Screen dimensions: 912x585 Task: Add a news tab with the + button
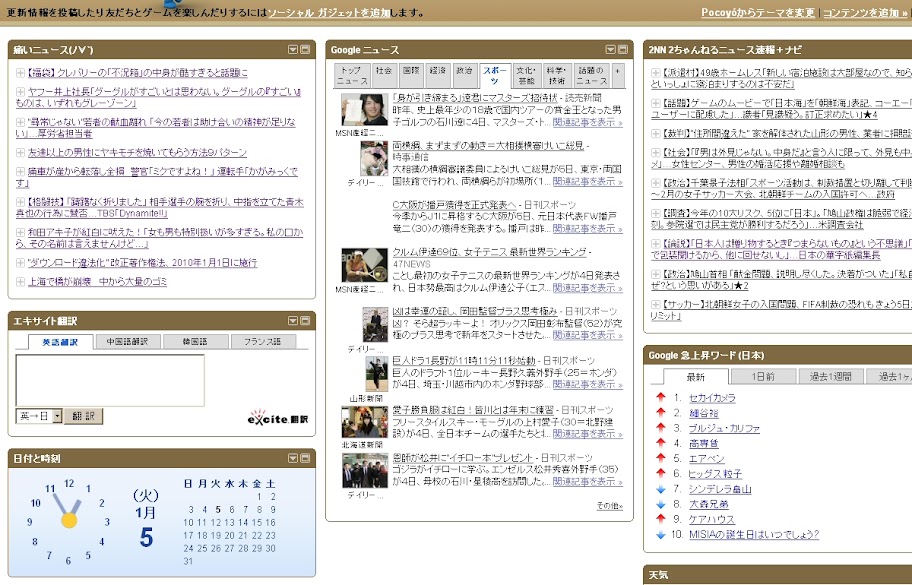(x=618, y=76)
